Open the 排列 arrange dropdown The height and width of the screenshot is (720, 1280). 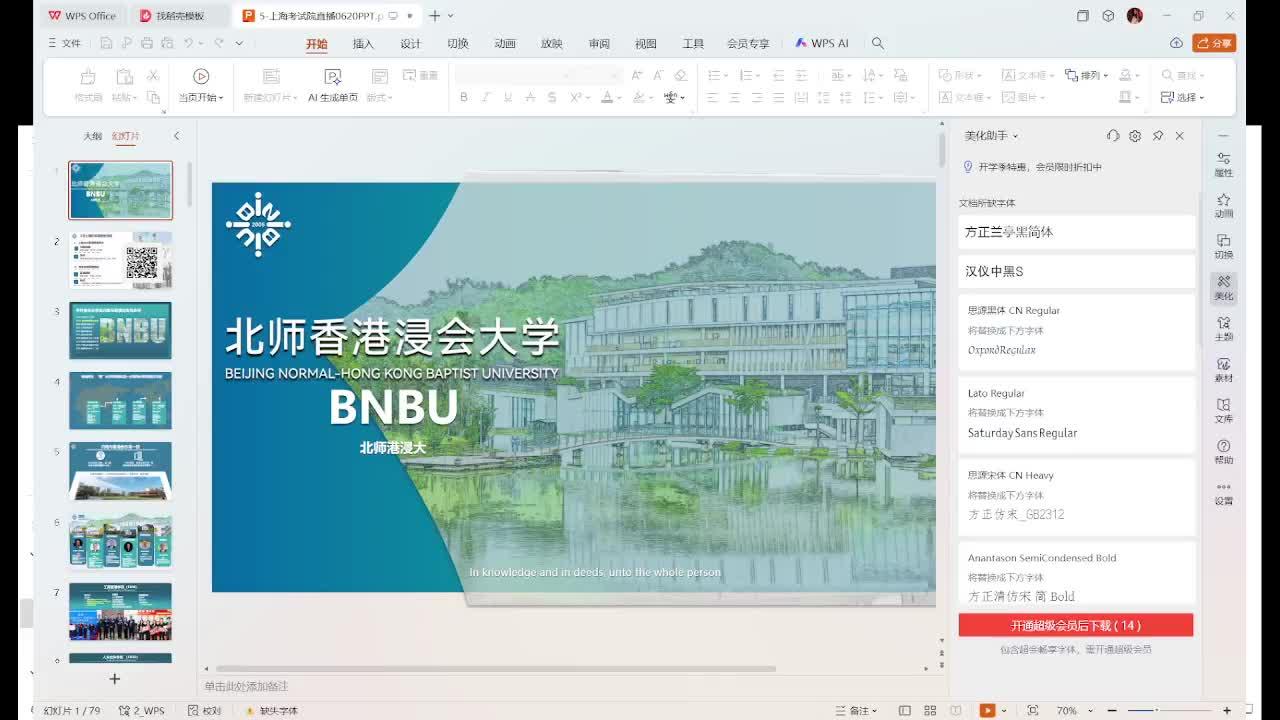(x=1087, y=75)
